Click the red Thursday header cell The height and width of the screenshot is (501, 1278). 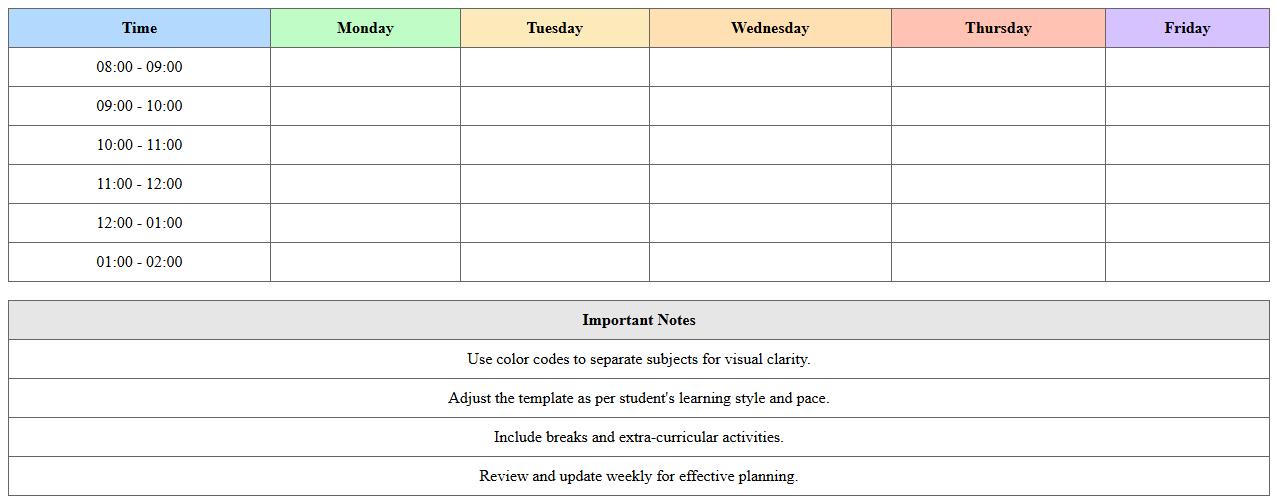(x=997, y=28)
